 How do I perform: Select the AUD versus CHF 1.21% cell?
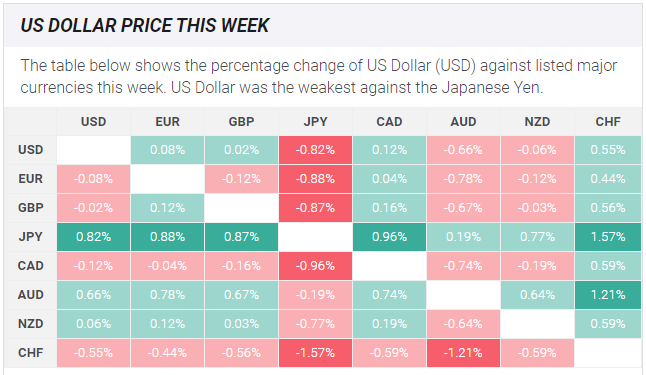pos(608,295)
